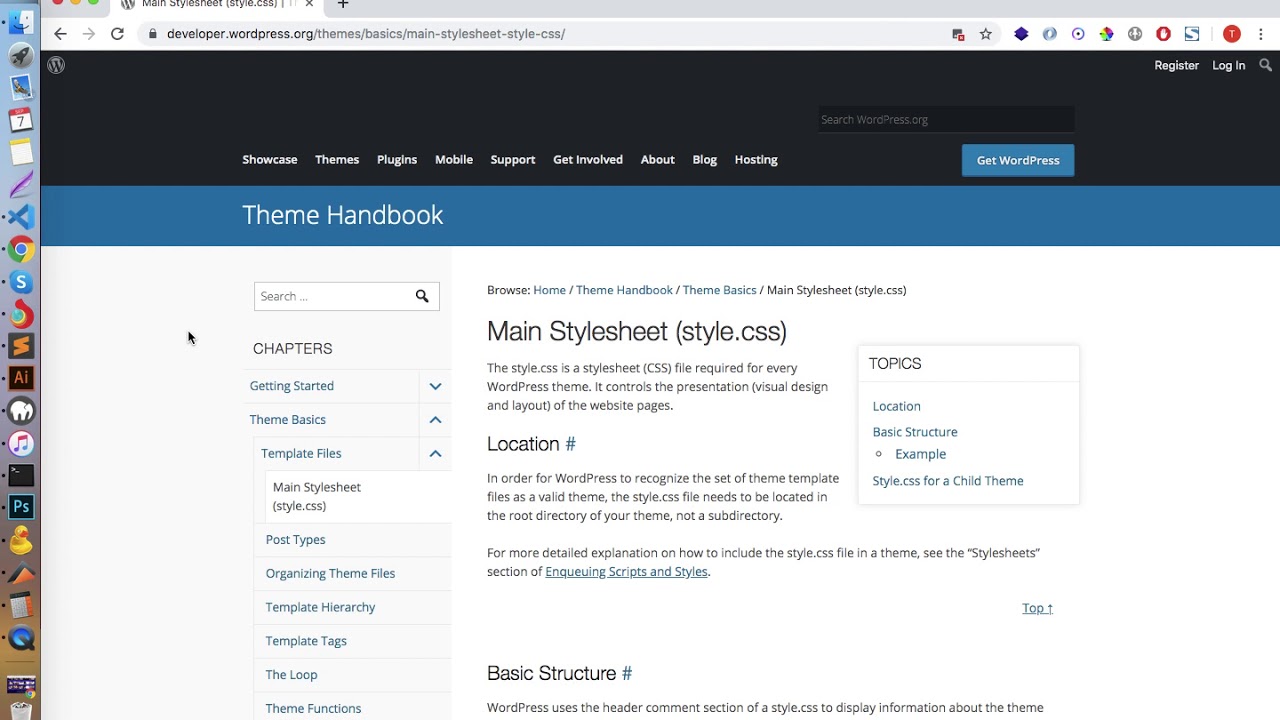Viewport: 1280px width, 720px height.
Task: Open Theme Basics chapter link
Action: point(288,420)
